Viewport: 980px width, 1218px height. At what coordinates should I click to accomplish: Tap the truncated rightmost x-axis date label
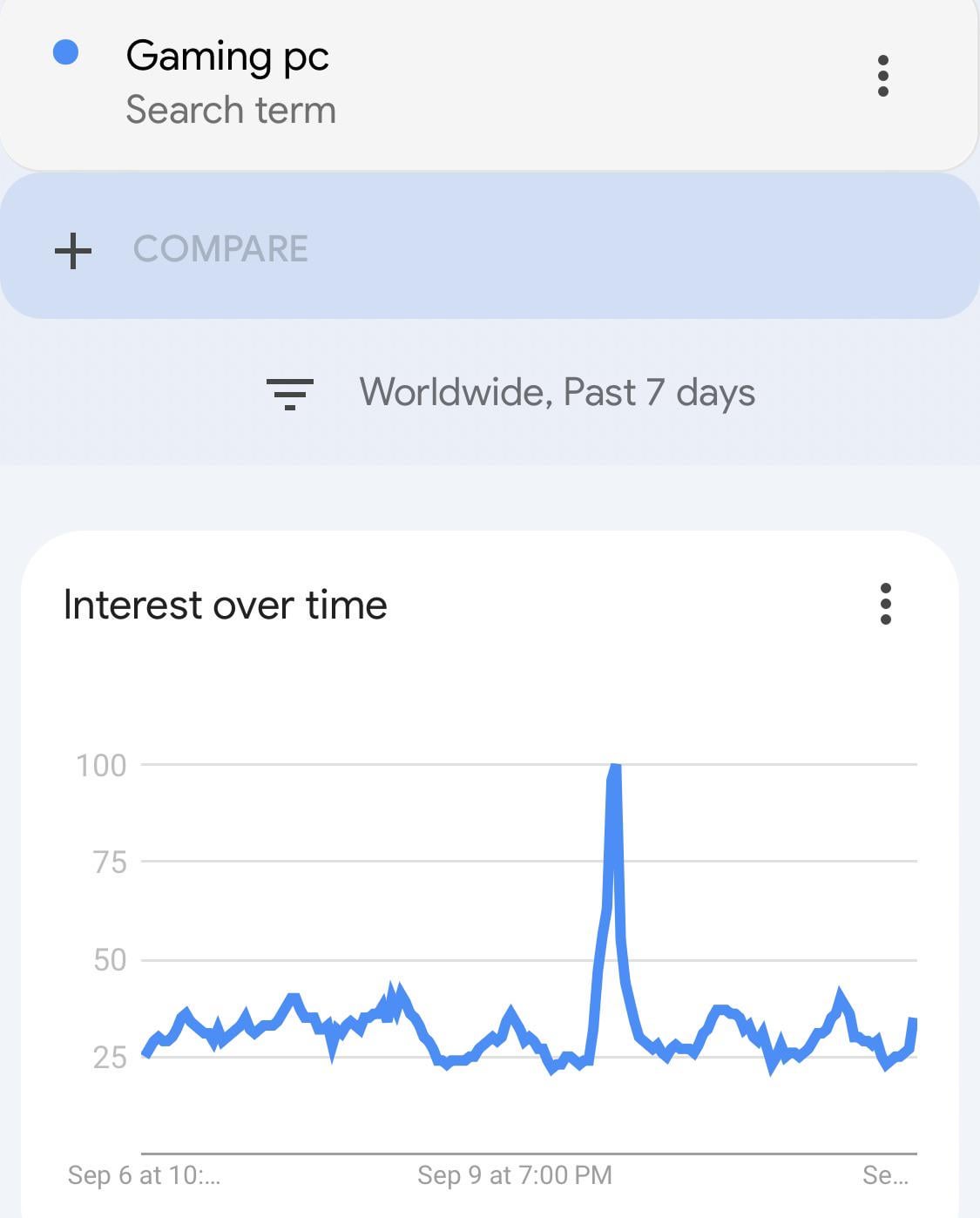click(885, 1175)
